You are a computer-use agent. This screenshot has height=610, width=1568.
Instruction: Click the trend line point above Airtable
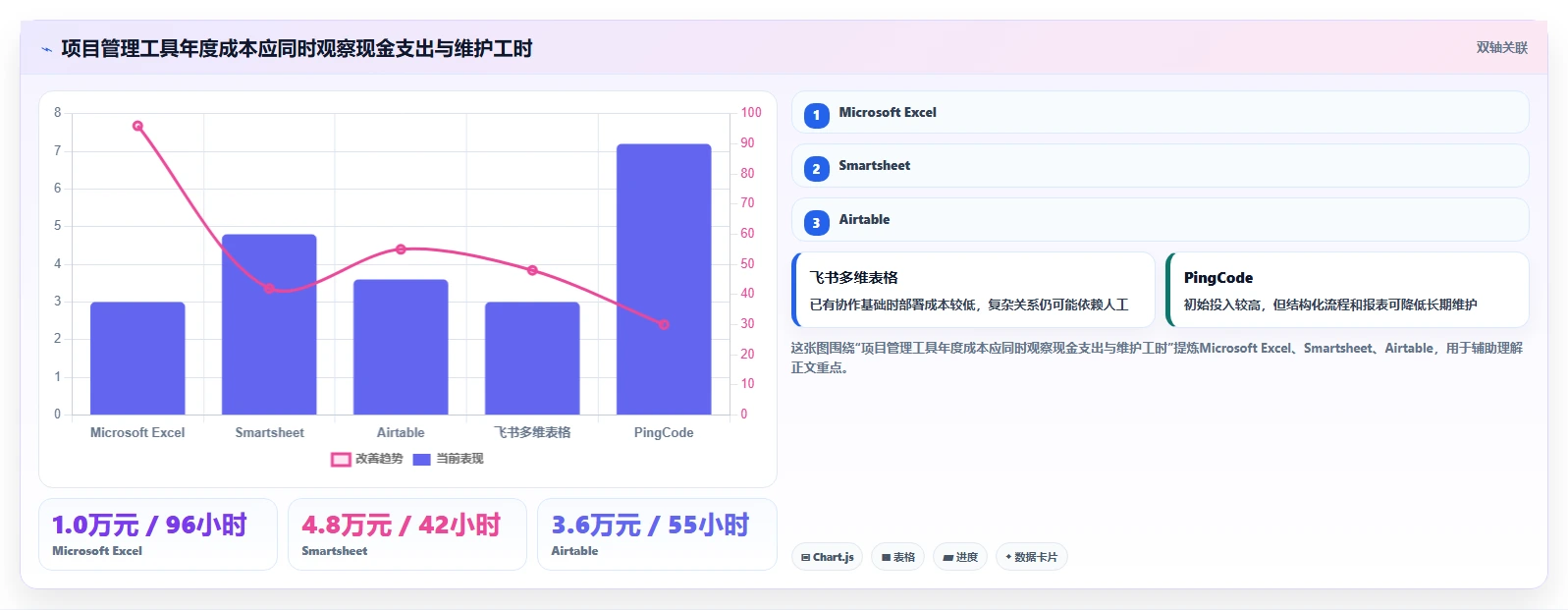pyautogui.click(x=401, y=250)
